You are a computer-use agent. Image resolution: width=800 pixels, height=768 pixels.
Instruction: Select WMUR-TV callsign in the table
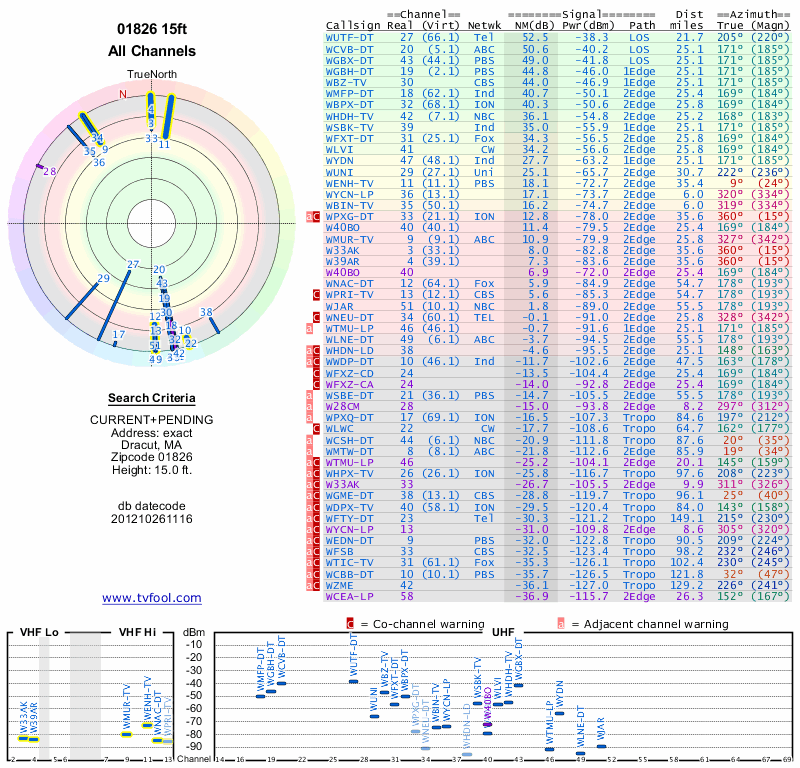(x=349, y=239)
